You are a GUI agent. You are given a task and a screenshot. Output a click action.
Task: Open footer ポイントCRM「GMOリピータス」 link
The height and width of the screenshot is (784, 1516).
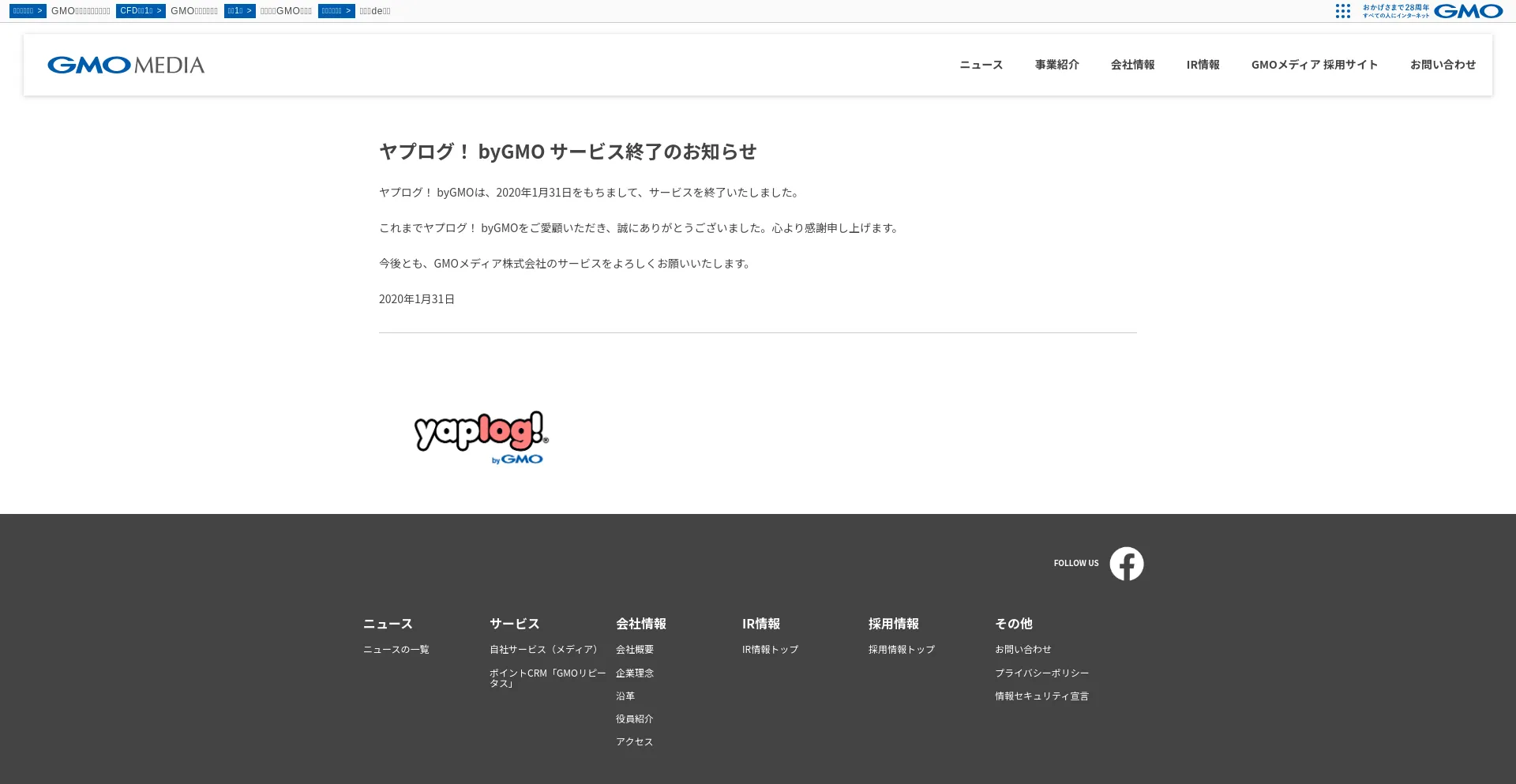[x=548, y=678]
